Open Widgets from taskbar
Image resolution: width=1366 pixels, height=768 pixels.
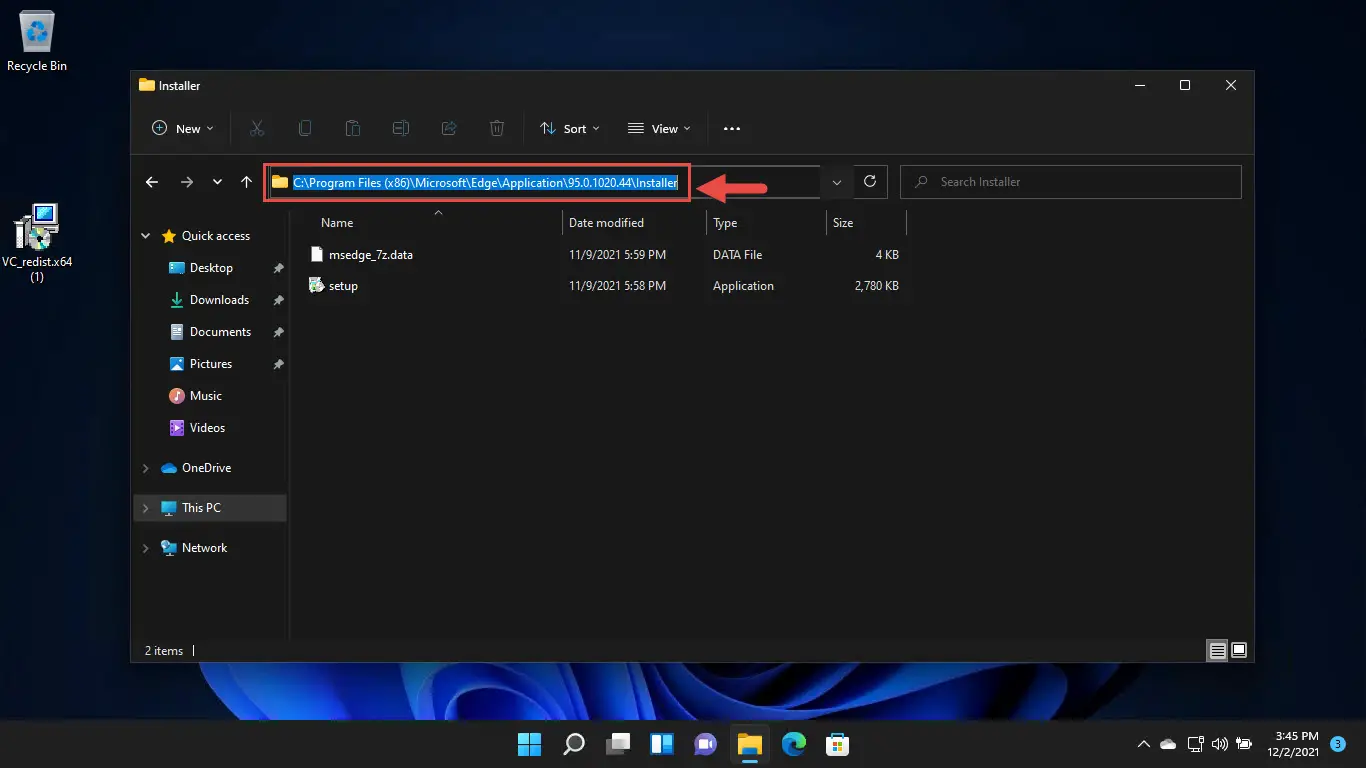click(662, 744)
